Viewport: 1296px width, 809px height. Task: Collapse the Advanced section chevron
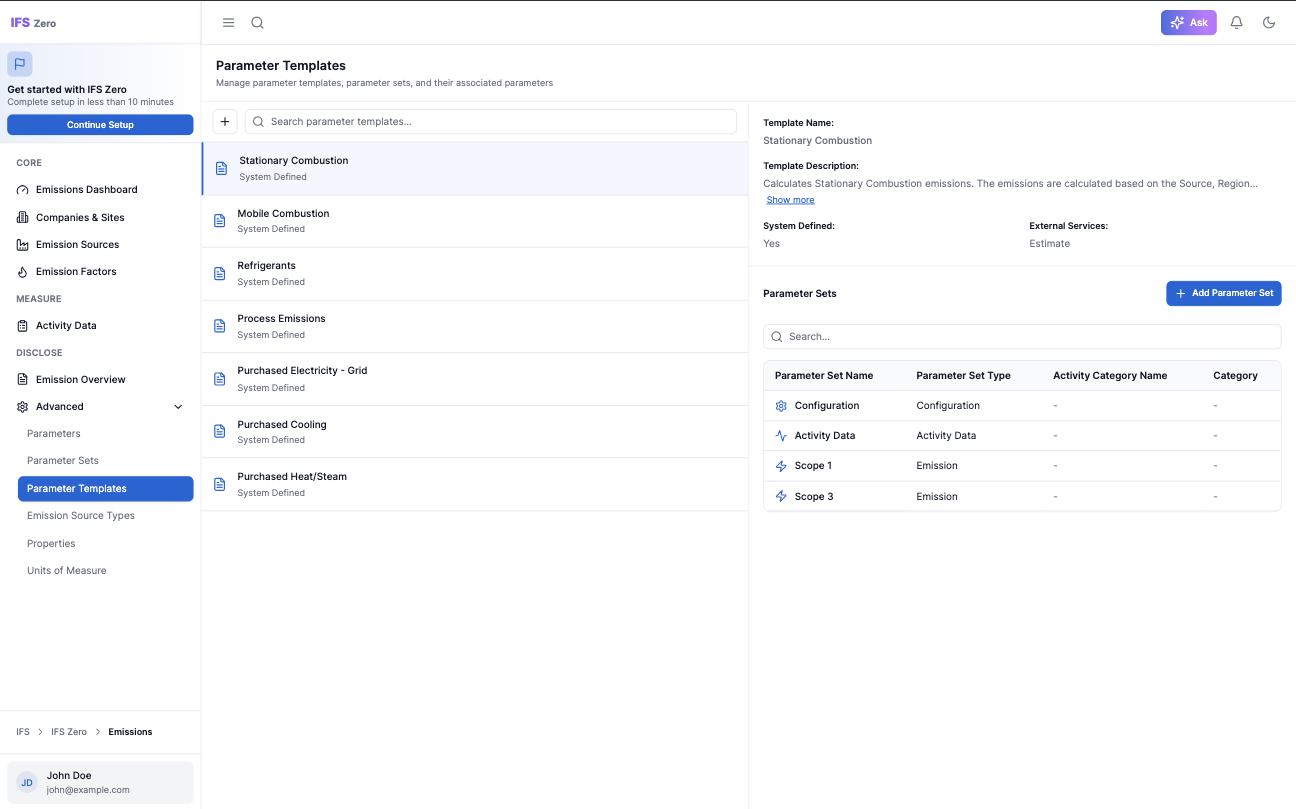pos(178,406)
